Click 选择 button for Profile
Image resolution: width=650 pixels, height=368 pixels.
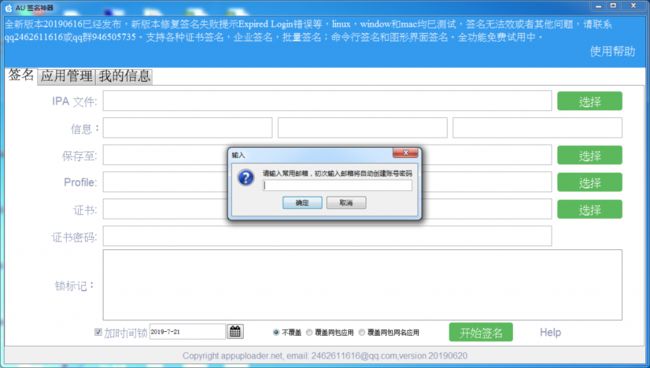tap(589, 182)
